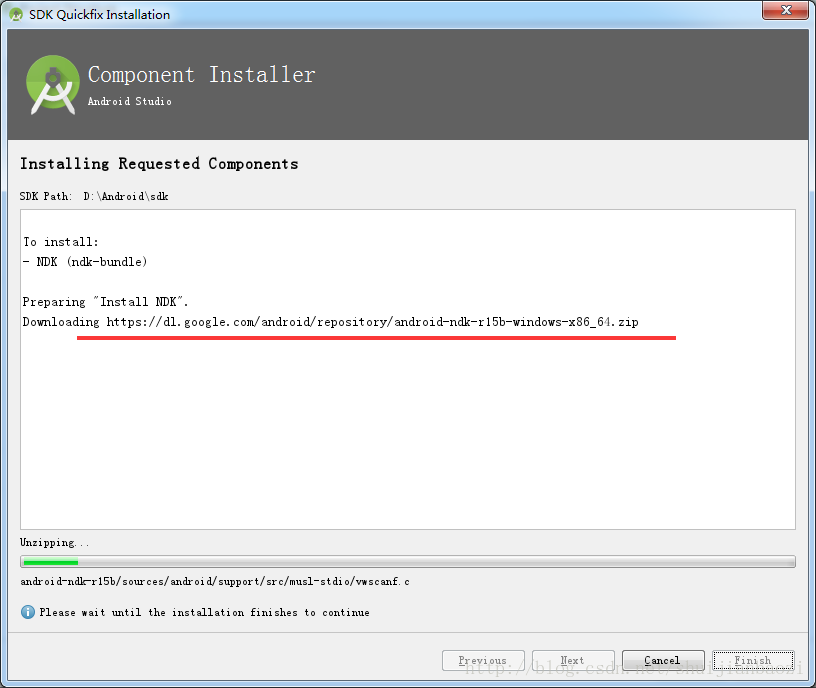Click the SDK Path D:\Android\sdk text
Image resolution: width=816 pixels, height=688 pixels.
coord(94,196)
